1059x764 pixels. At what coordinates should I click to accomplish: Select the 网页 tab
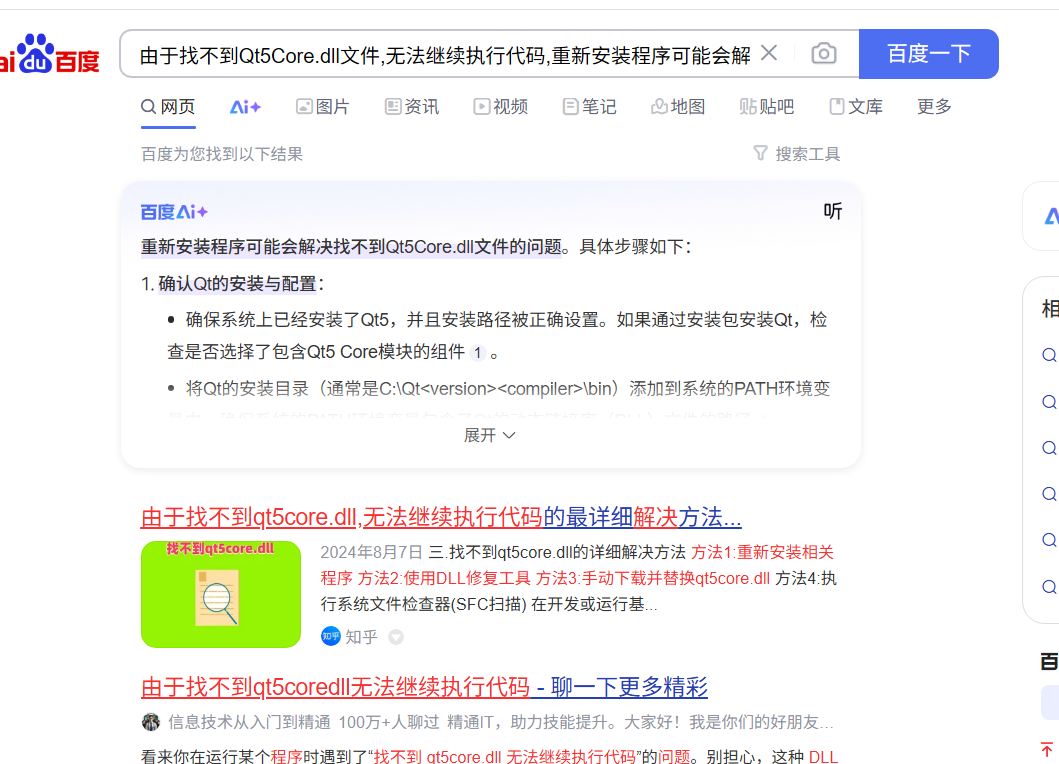(x=168, y=107)
